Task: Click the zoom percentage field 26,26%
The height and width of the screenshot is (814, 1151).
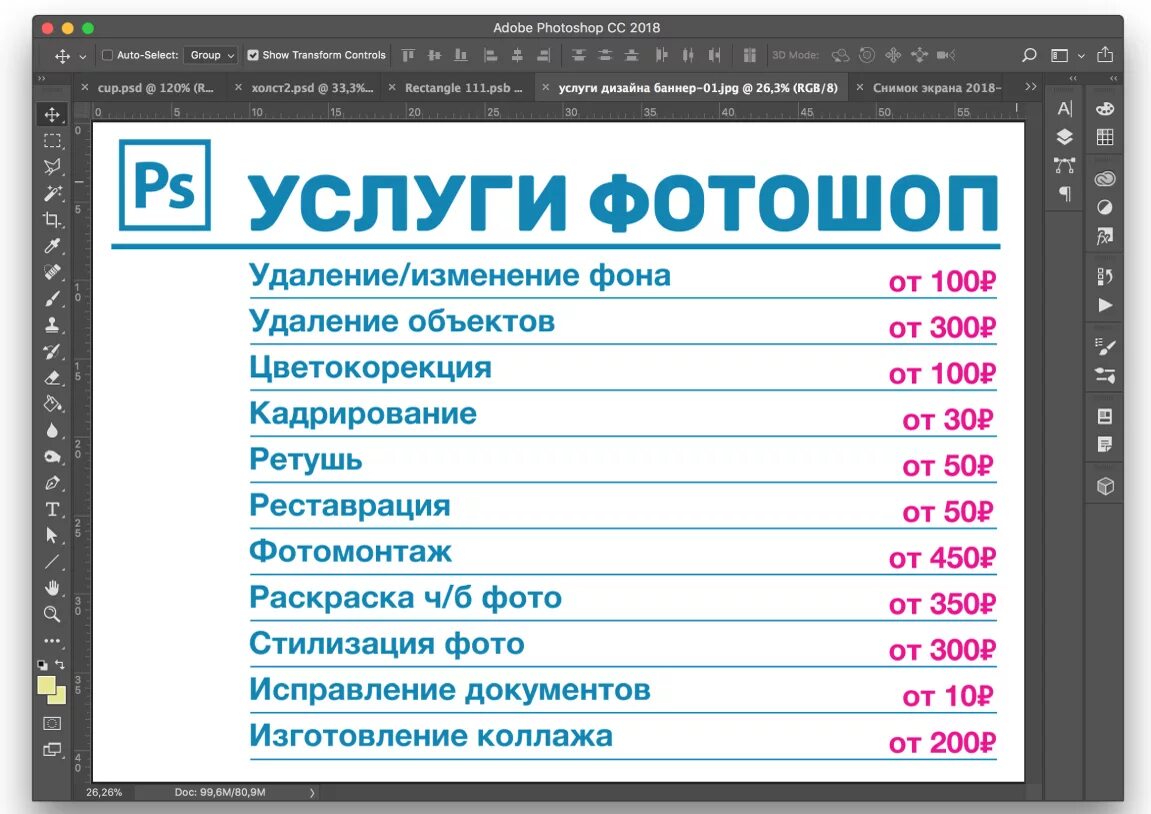Action: [x=104, y=793]
